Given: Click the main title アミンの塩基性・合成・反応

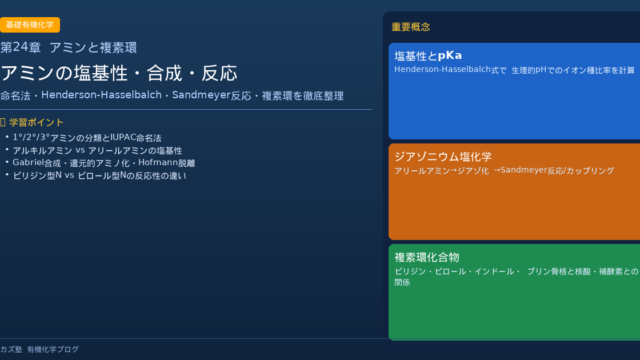Looking at the screenshot, I should click(x=119, y=73).
